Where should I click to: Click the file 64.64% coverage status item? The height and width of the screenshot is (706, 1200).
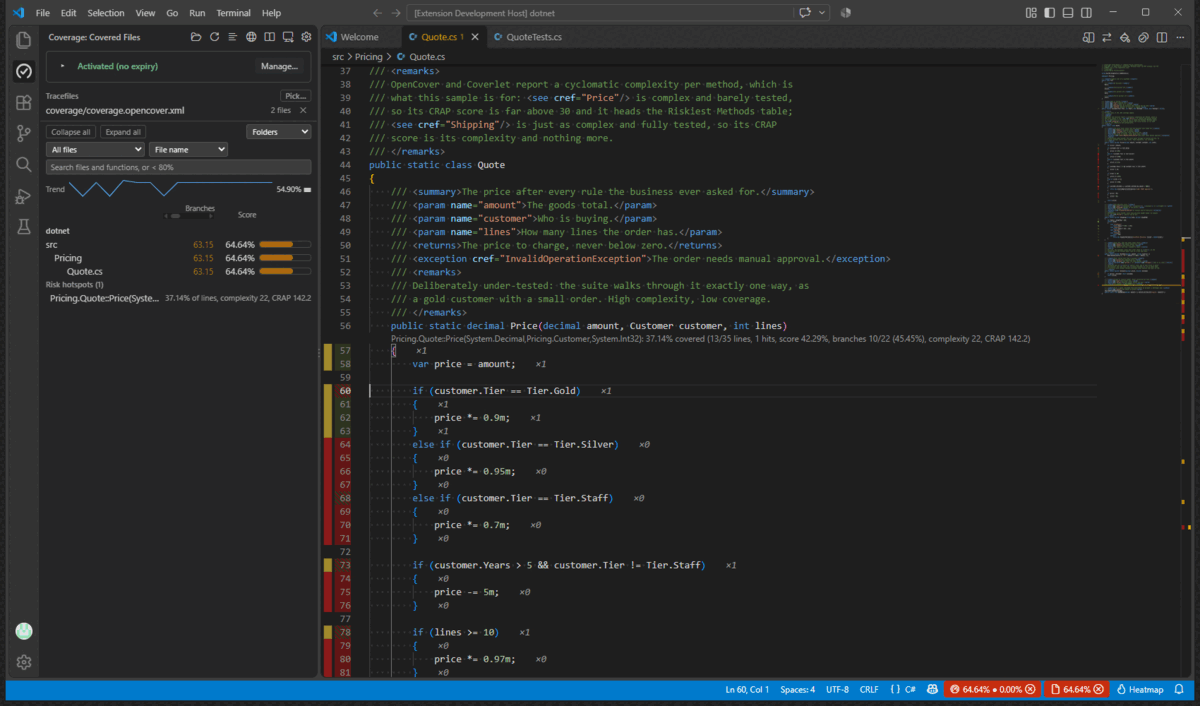coord(1076,690)
